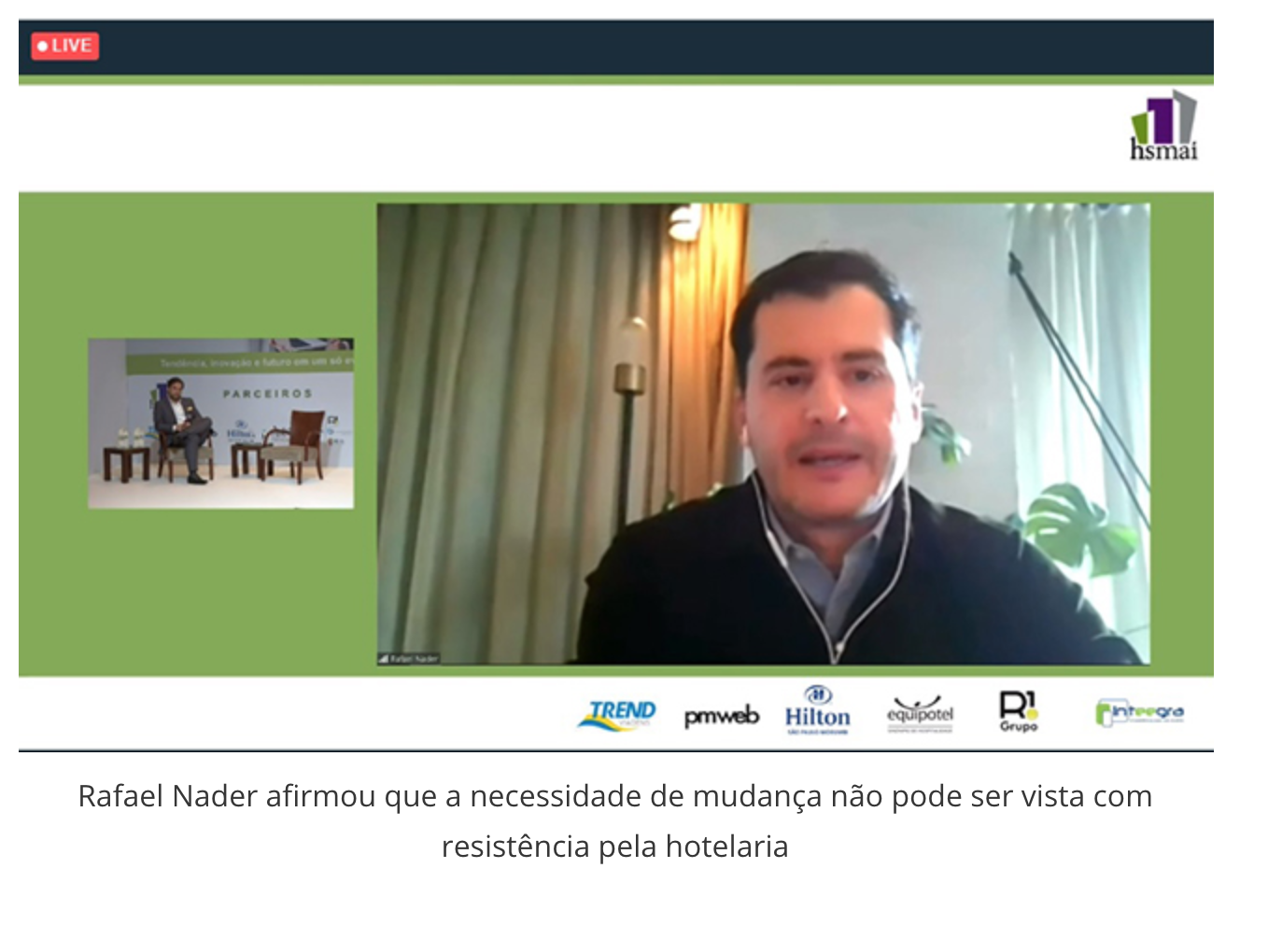The width and height of the screenshot is (1268, 952).
Task: Click the Integra sponsor logo
Action: tap(1139, 712)
